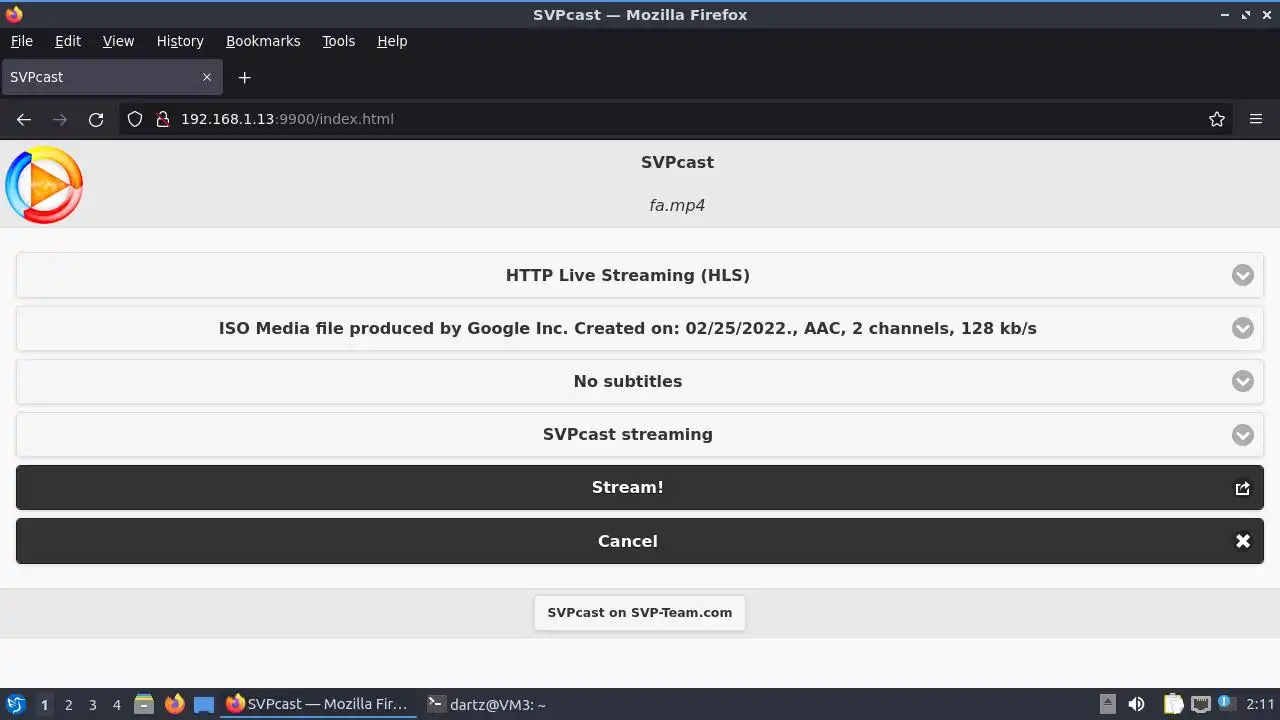Launch Firefox from the quick launch

pyautogui.click(x=174, y=704)
